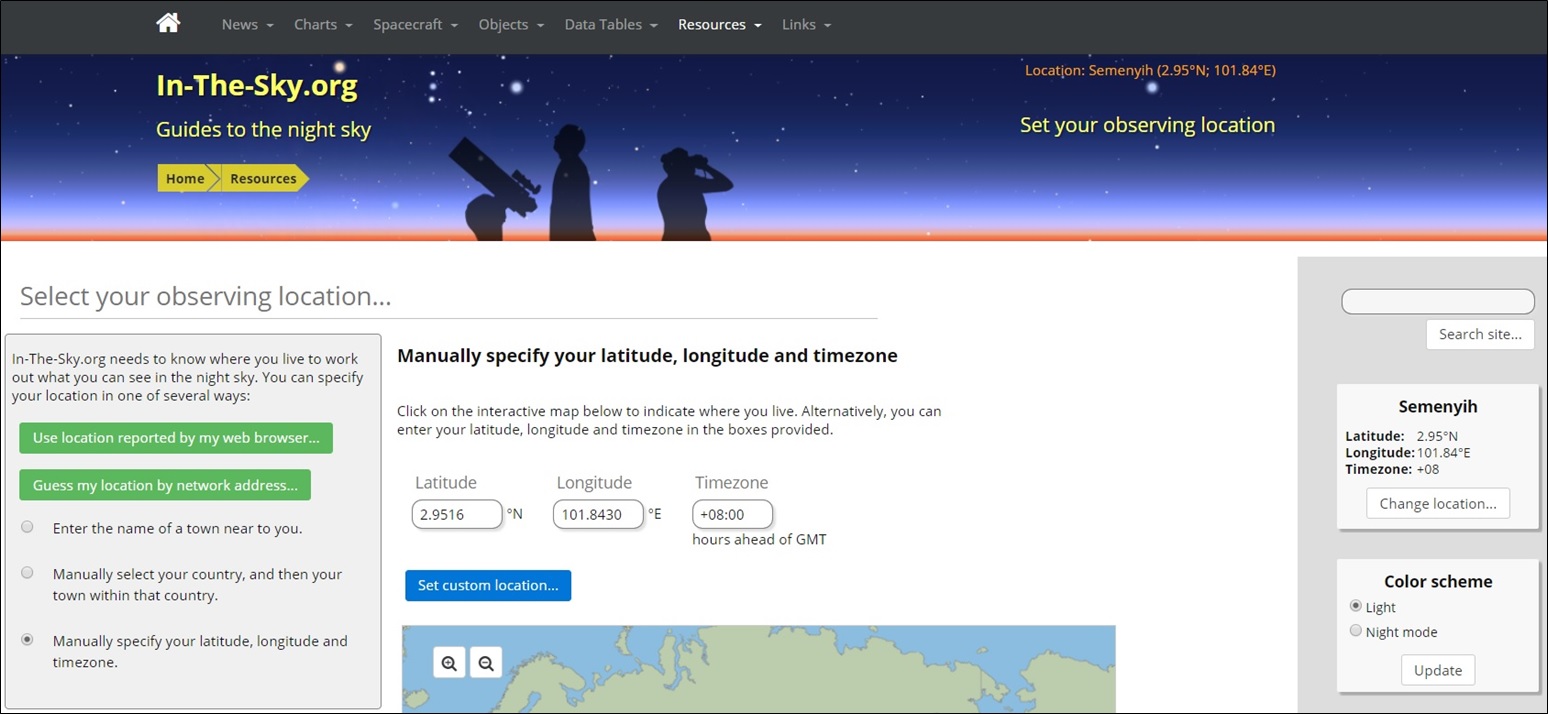1548x714 pixels.
Task: Zoom in on the interactive map
Action: click(x=449, y=662)
